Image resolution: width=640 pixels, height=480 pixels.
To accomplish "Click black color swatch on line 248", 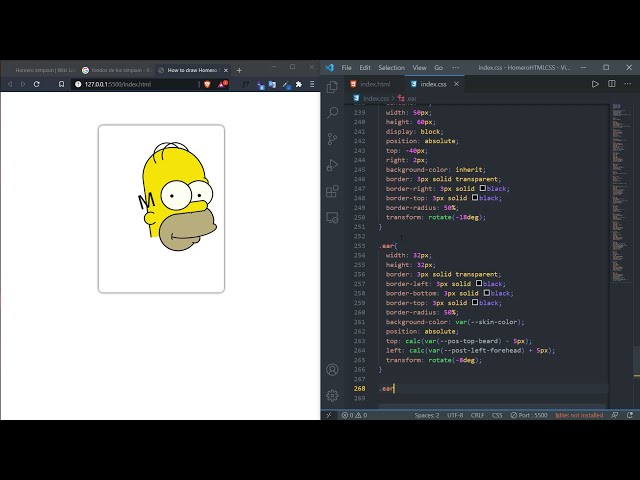I will pyautogui.click(x=475, y=198).
